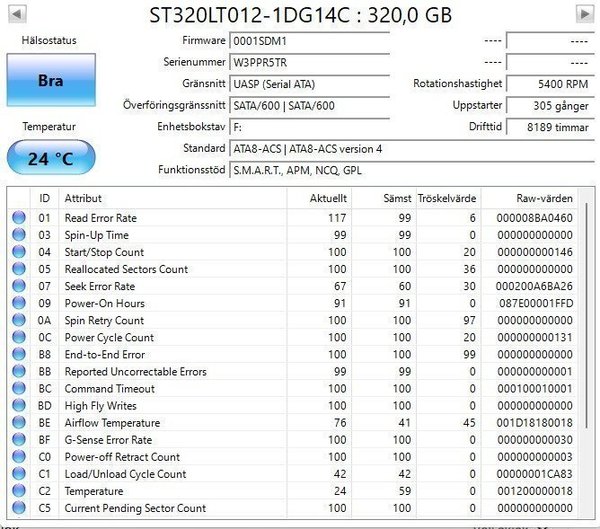This screenshot has height=529, width=600.
Task: Click status orb for Read Error Rate
Action: [18, 218]
